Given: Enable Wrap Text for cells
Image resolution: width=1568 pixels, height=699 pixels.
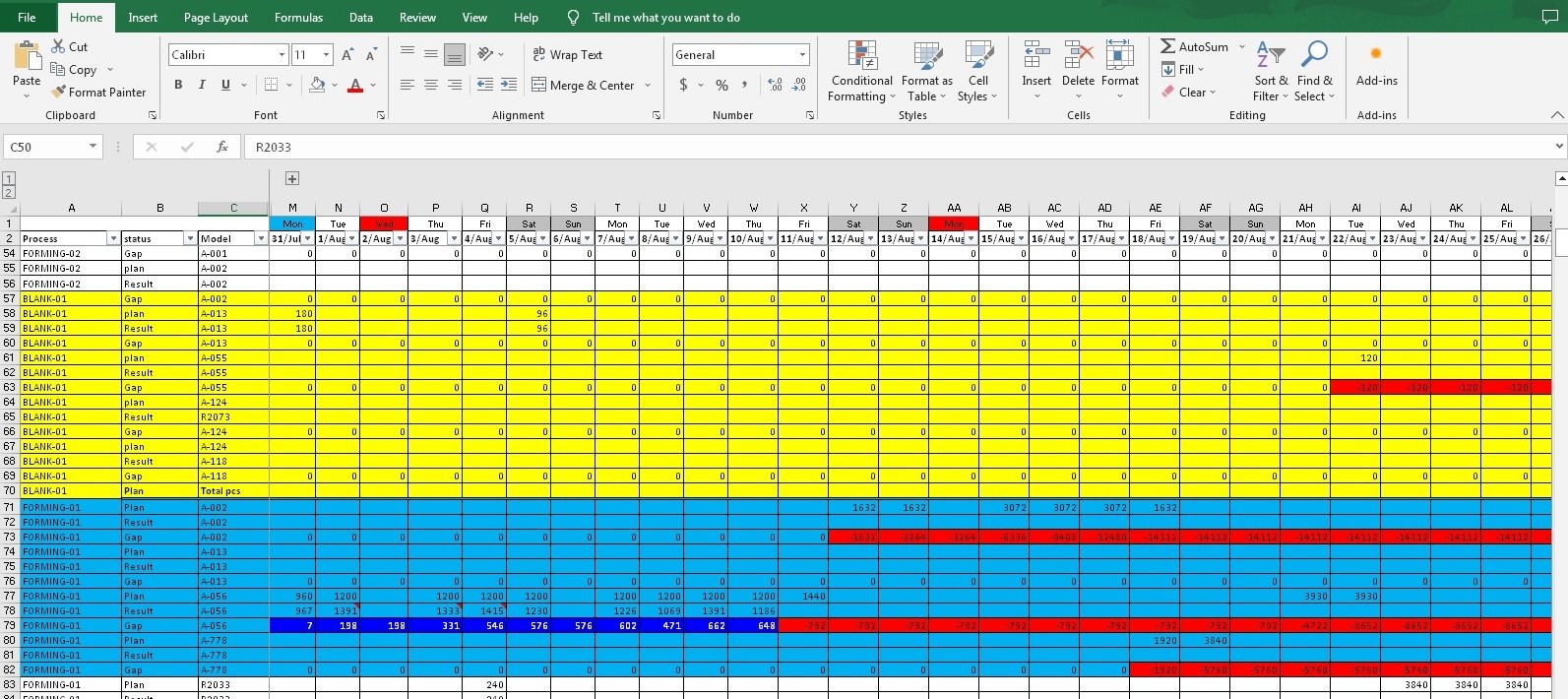Looking at the screenshot, I should click(567, 55).
